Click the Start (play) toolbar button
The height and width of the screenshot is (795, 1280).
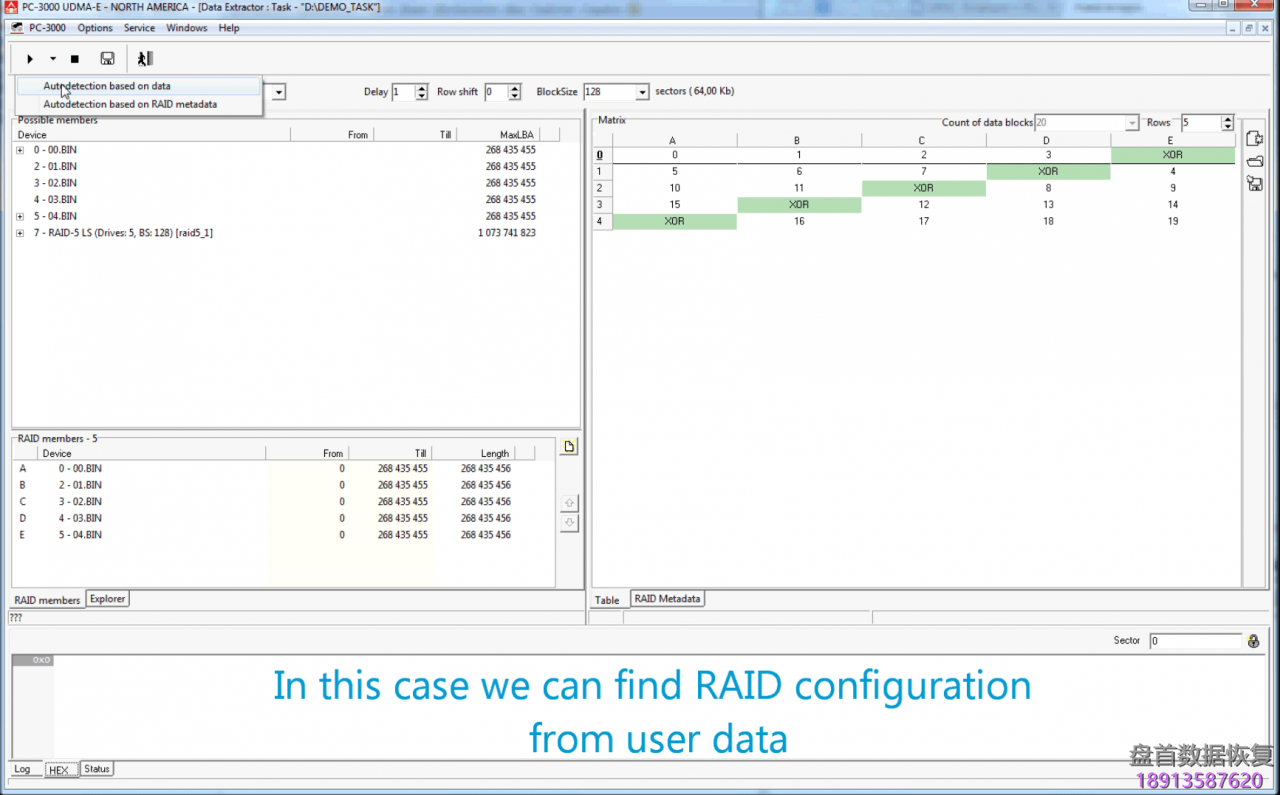pos(30,59)
